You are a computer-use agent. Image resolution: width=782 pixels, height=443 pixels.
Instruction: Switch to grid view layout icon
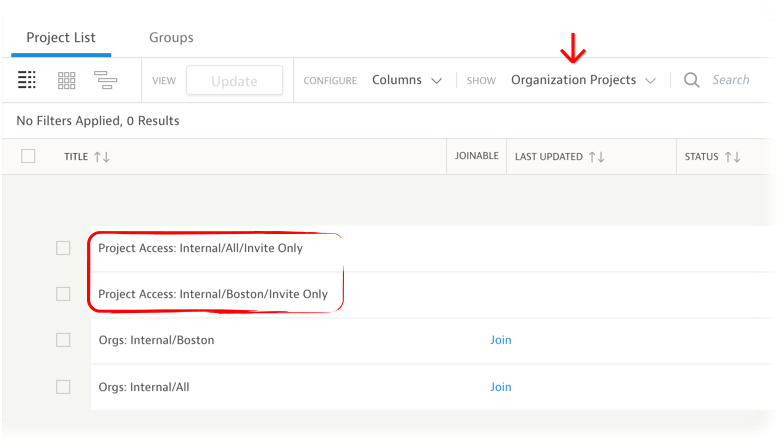tap(66, 80)
